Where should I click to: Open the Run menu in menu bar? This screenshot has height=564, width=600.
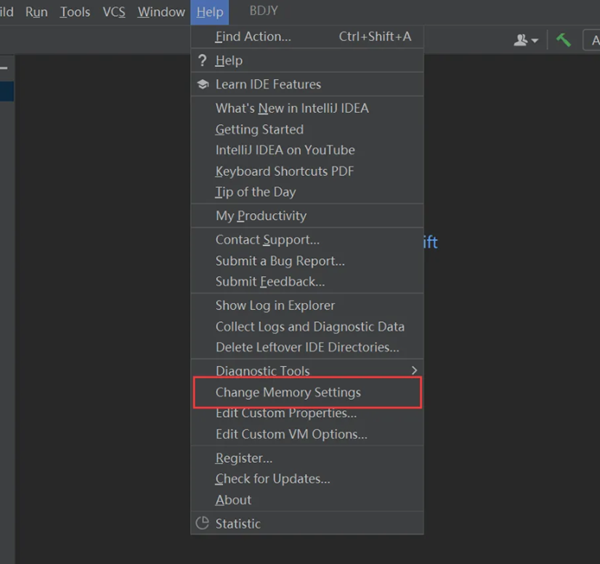(36, 12)
